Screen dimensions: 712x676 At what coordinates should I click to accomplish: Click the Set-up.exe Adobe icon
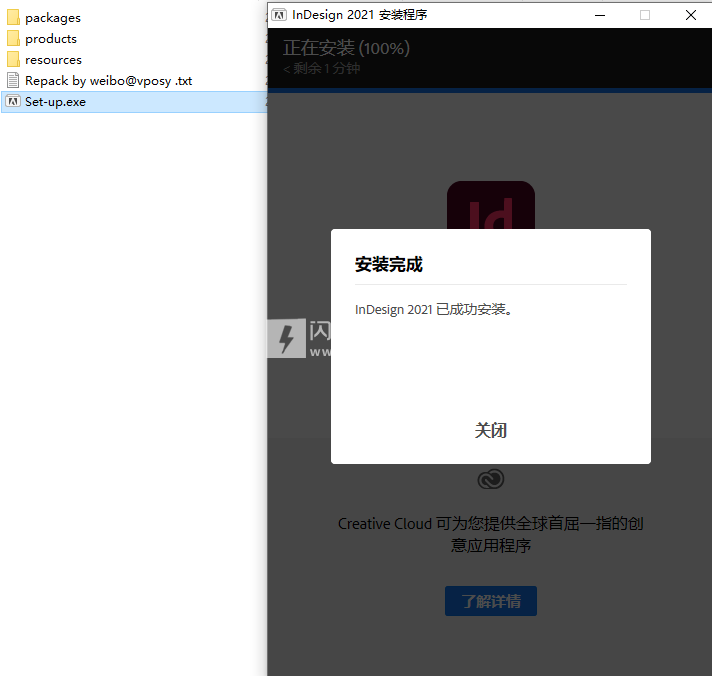point(13,101)
